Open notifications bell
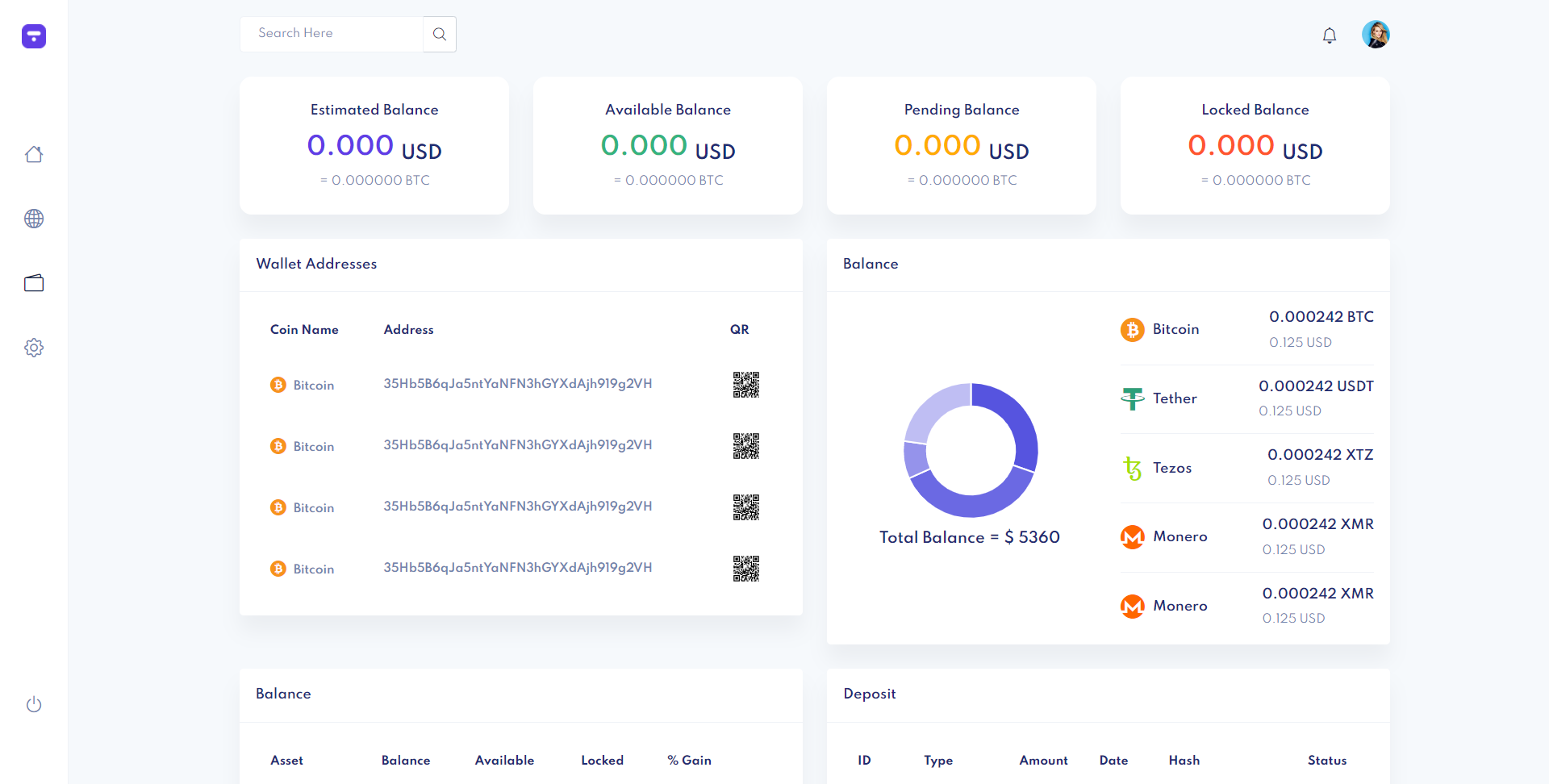The height and width of the screenshot is (784, 1549). pos(1330,35)
